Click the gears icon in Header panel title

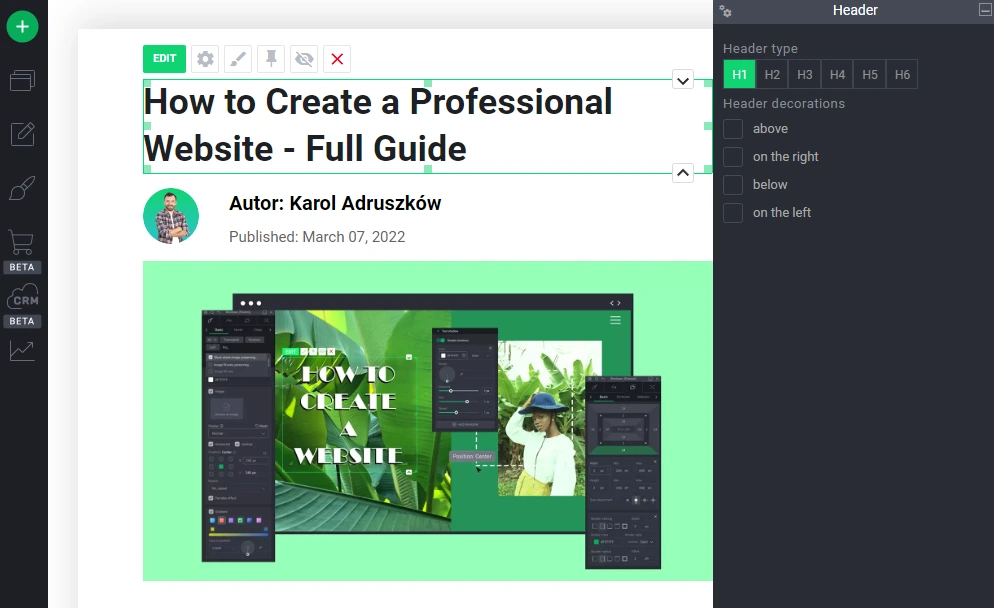pos(726,11)
